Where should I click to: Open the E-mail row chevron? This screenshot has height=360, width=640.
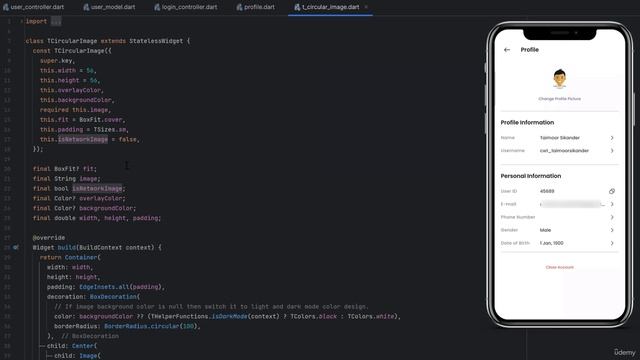click(612, 204)
